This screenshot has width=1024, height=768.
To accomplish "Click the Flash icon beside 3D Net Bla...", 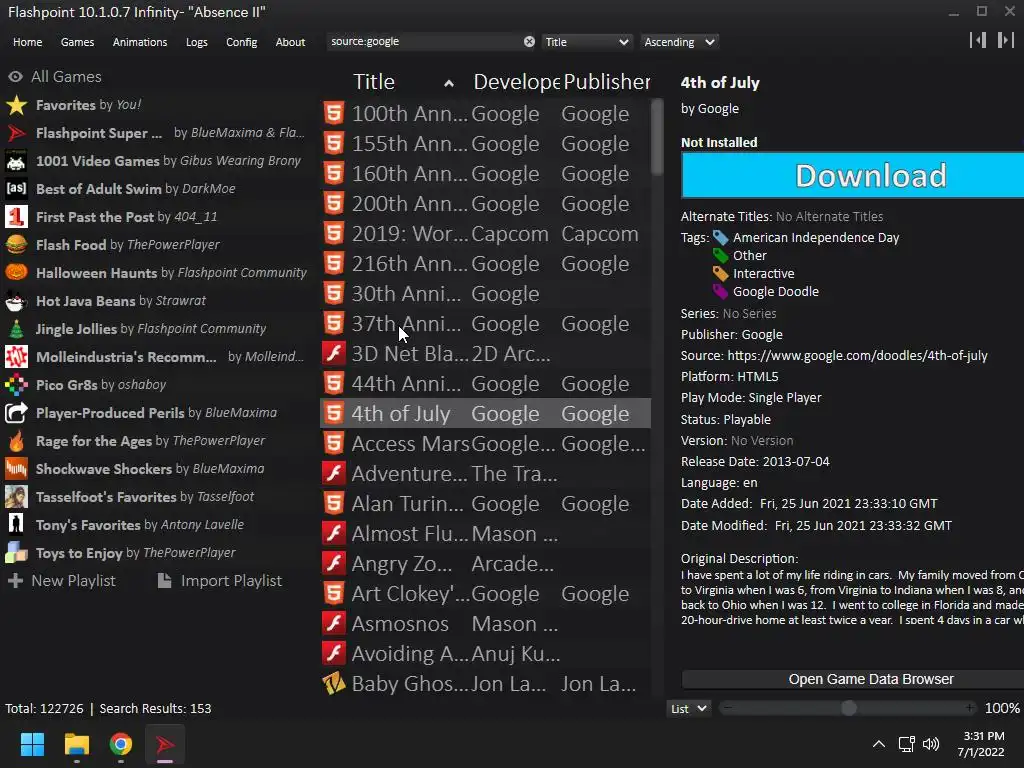I will coord(334,353).
